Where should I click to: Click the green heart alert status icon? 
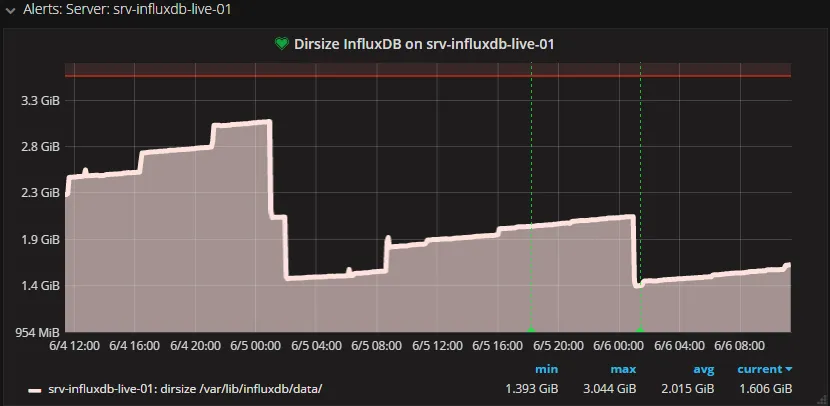[282, 44]
